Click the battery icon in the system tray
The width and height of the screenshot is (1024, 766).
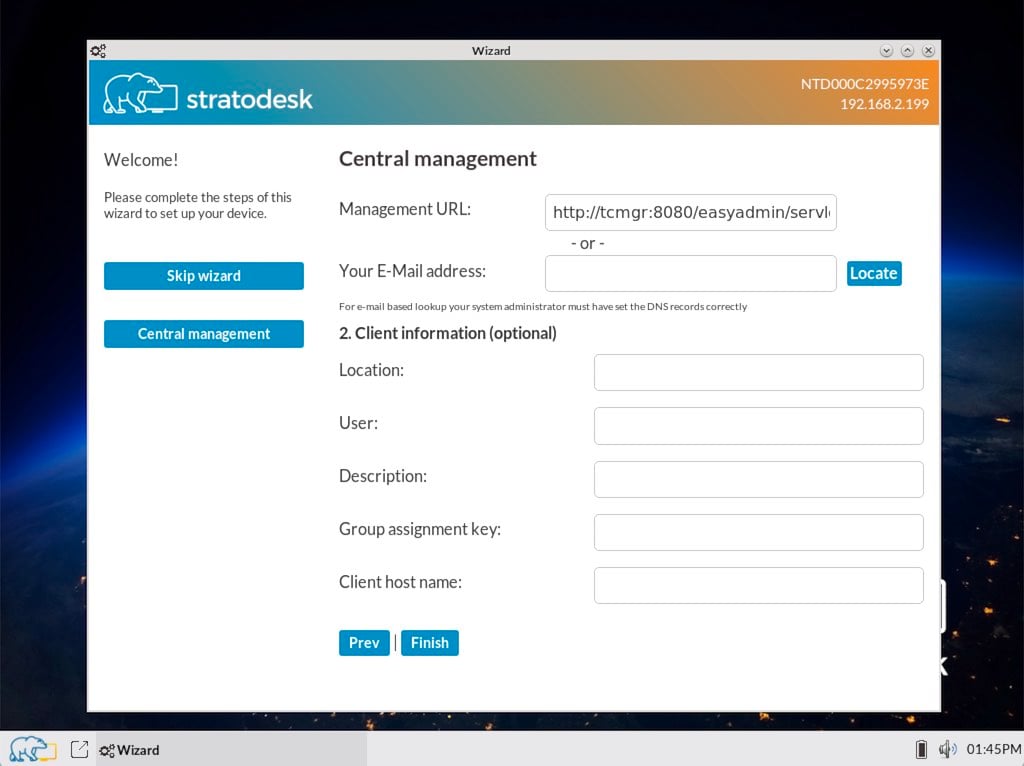pyautogui.click(x=921, y=749)
